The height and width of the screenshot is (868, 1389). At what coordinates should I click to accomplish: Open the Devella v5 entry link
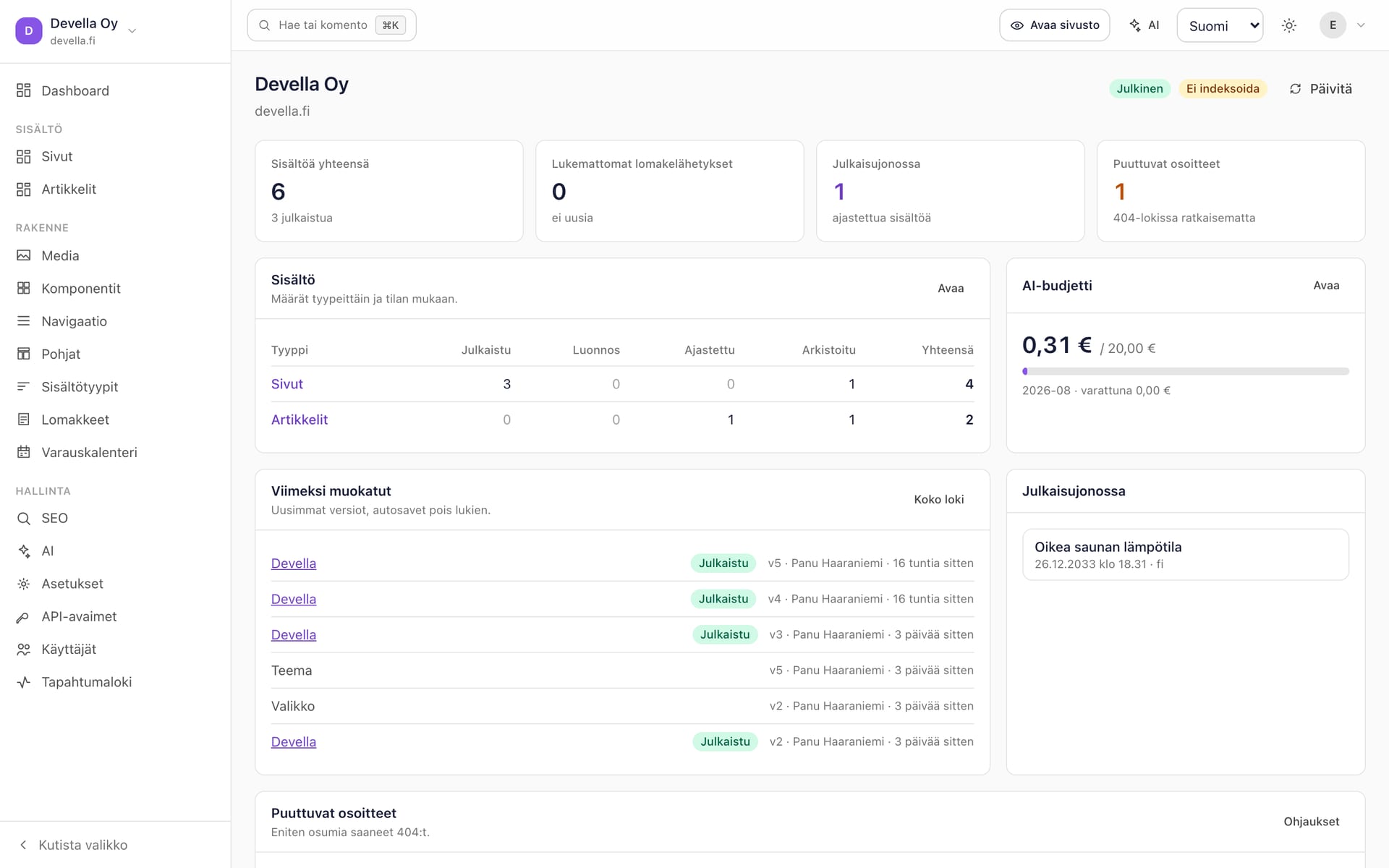[x=294, y=563]
